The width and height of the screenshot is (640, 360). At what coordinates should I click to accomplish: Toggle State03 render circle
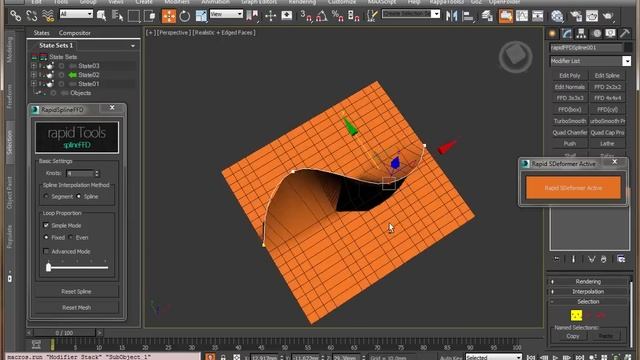(61, 66)
